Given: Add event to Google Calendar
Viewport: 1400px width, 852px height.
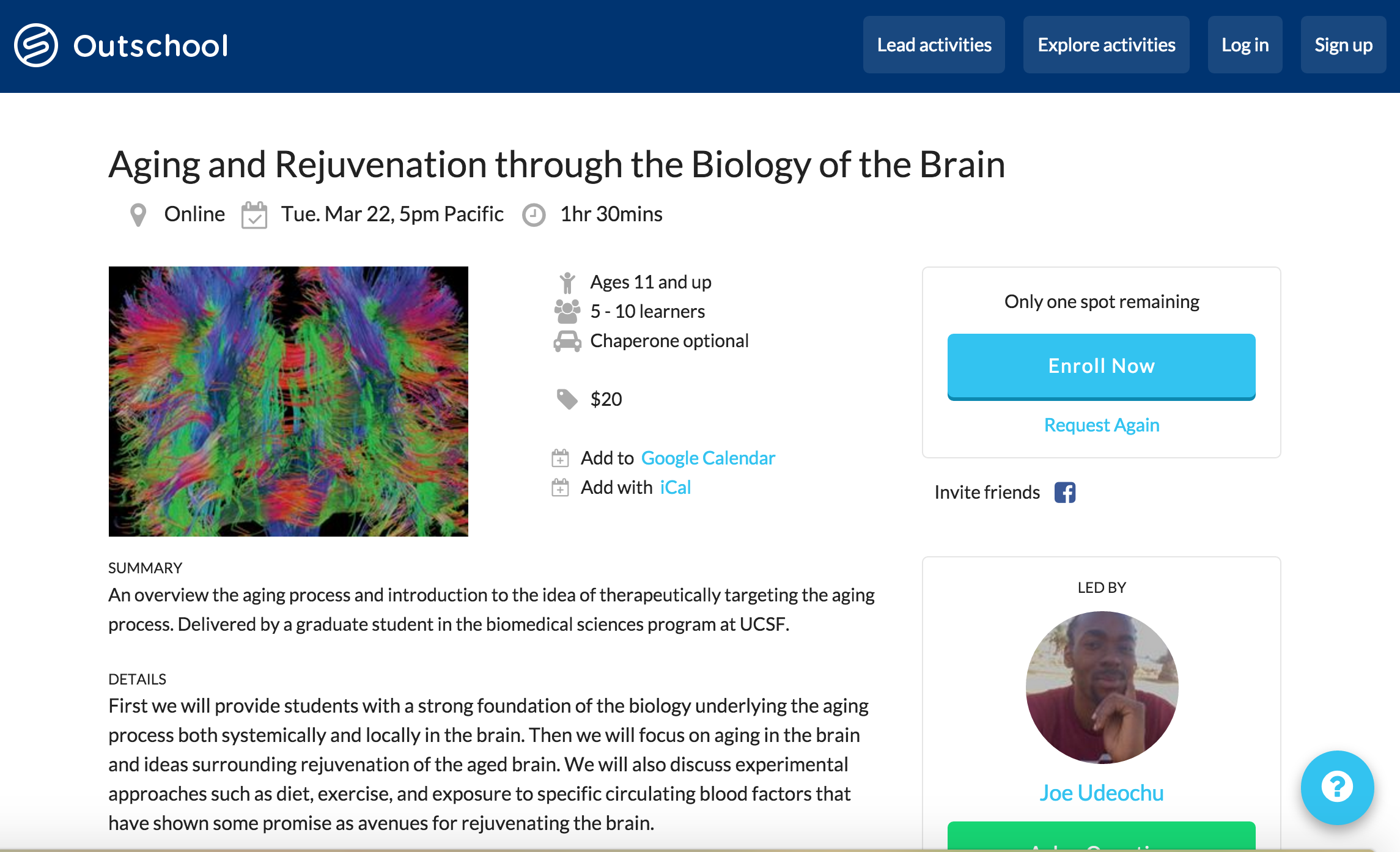Looking at the screenshot, I should click(707, 458).
